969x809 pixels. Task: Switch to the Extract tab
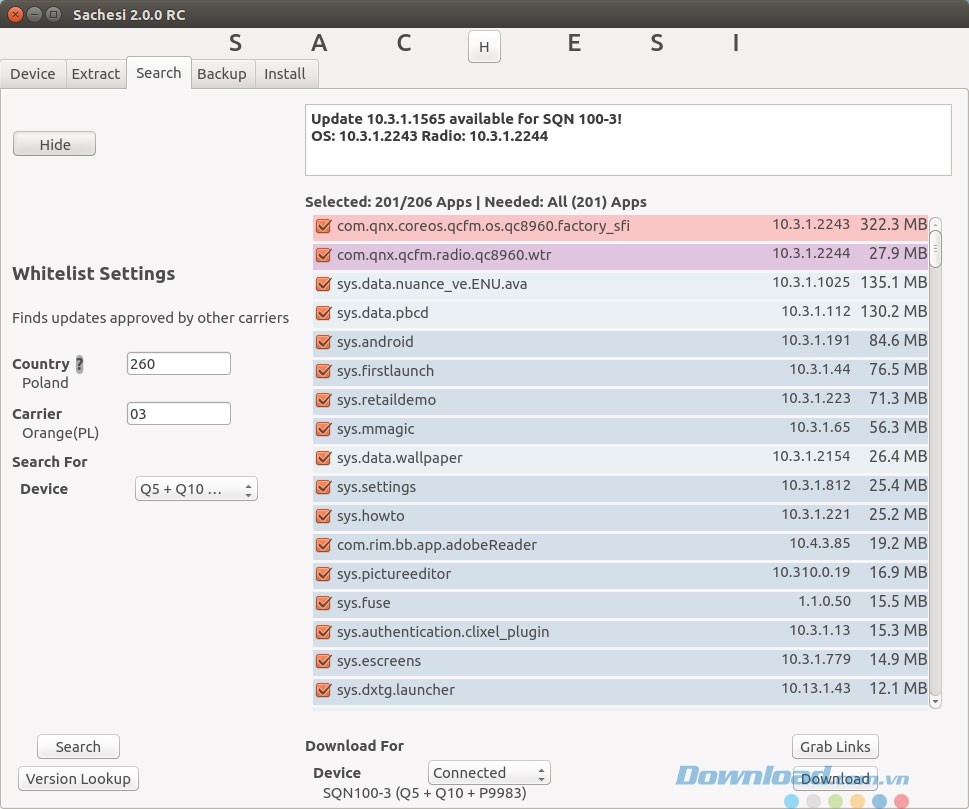96,74
